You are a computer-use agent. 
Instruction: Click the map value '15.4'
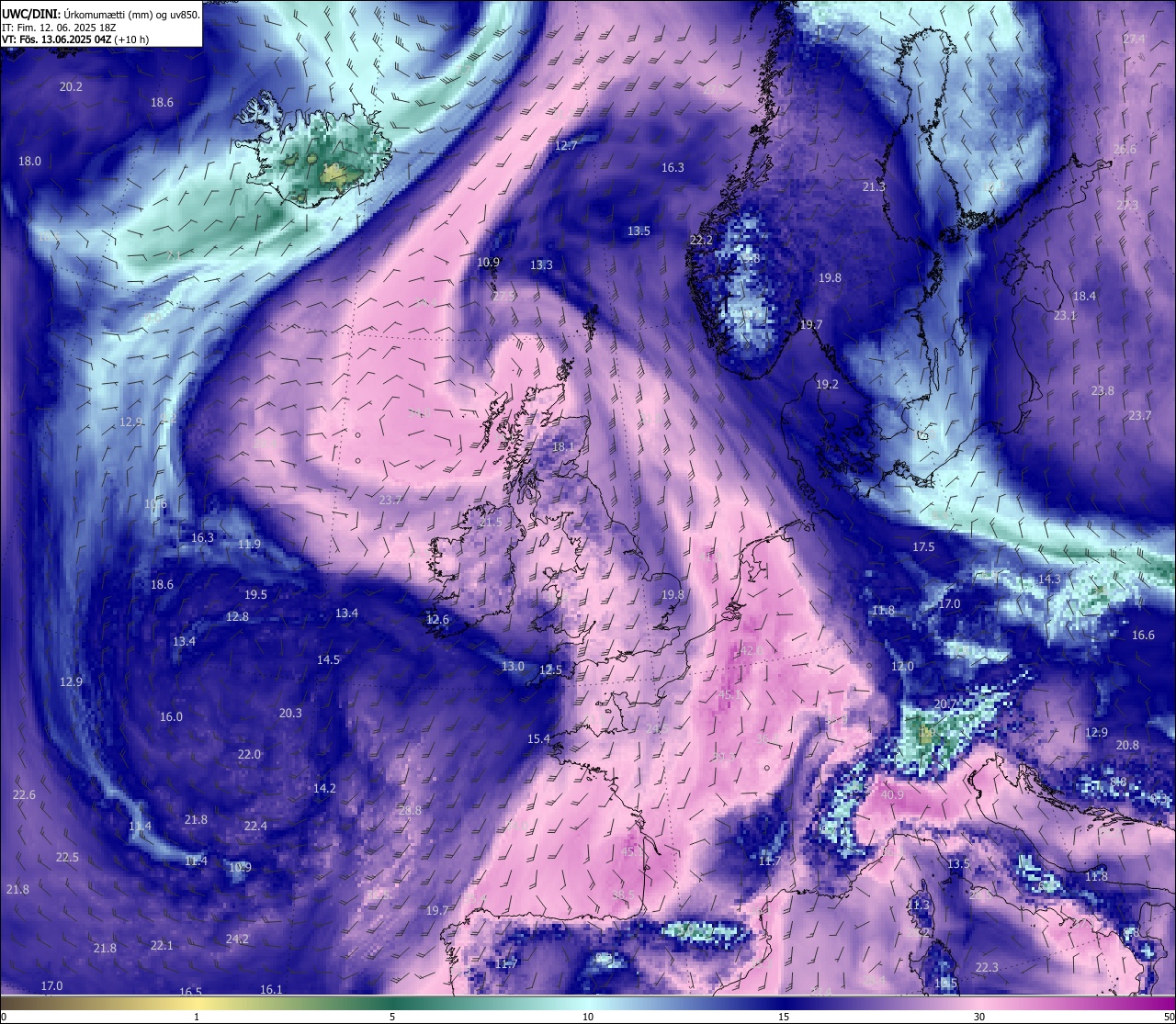(x=538, y=738)
